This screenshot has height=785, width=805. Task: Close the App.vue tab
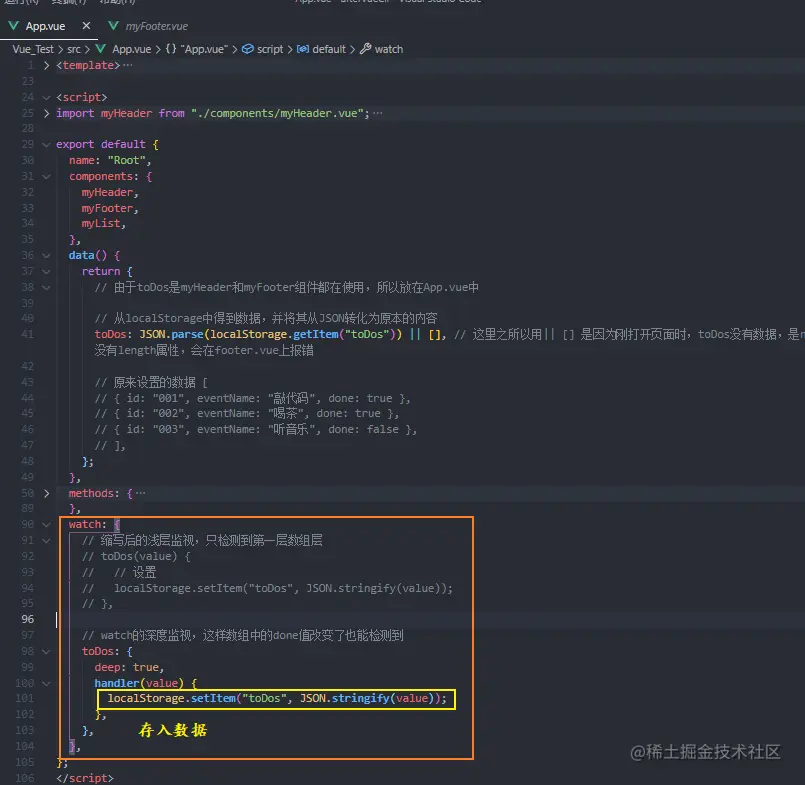pyautogui.click(x=86, y=26)
